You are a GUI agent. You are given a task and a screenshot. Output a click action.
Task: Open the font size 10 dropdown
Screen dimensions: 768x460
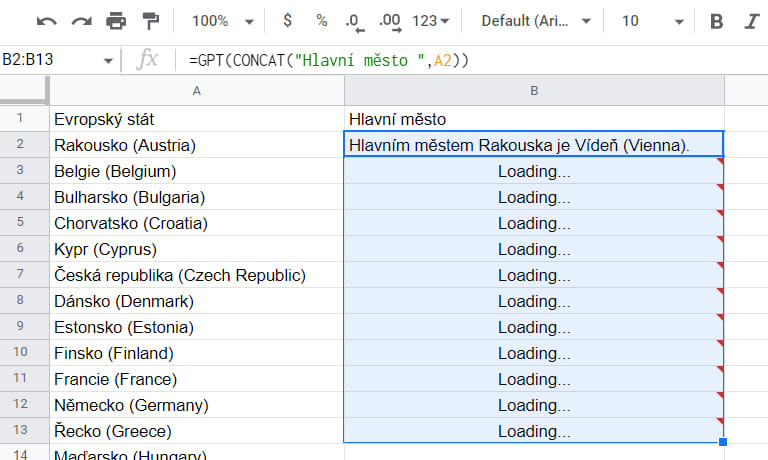point(652,21)
